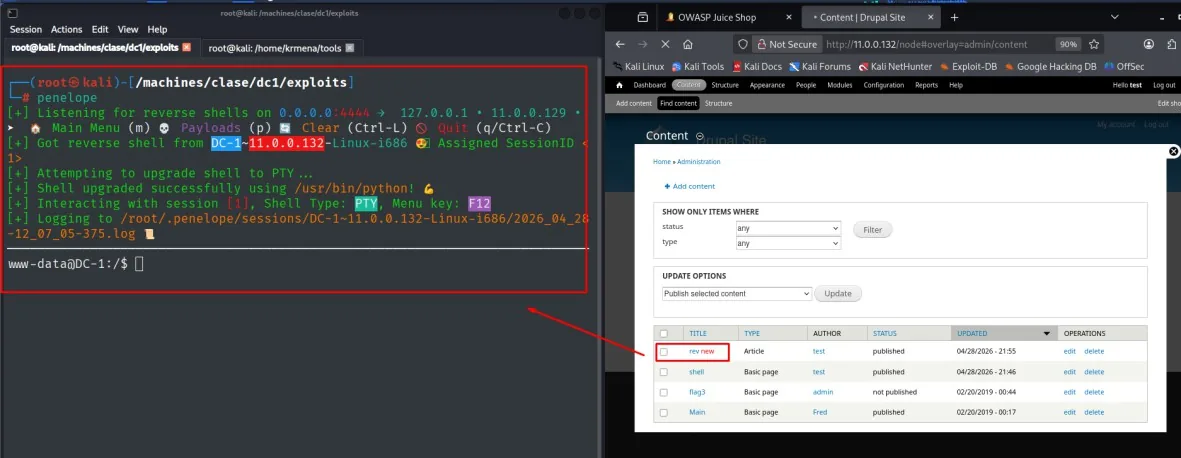Click the Filter button
The height and width of the screenshot is (458, 1181).
point(872,230)
